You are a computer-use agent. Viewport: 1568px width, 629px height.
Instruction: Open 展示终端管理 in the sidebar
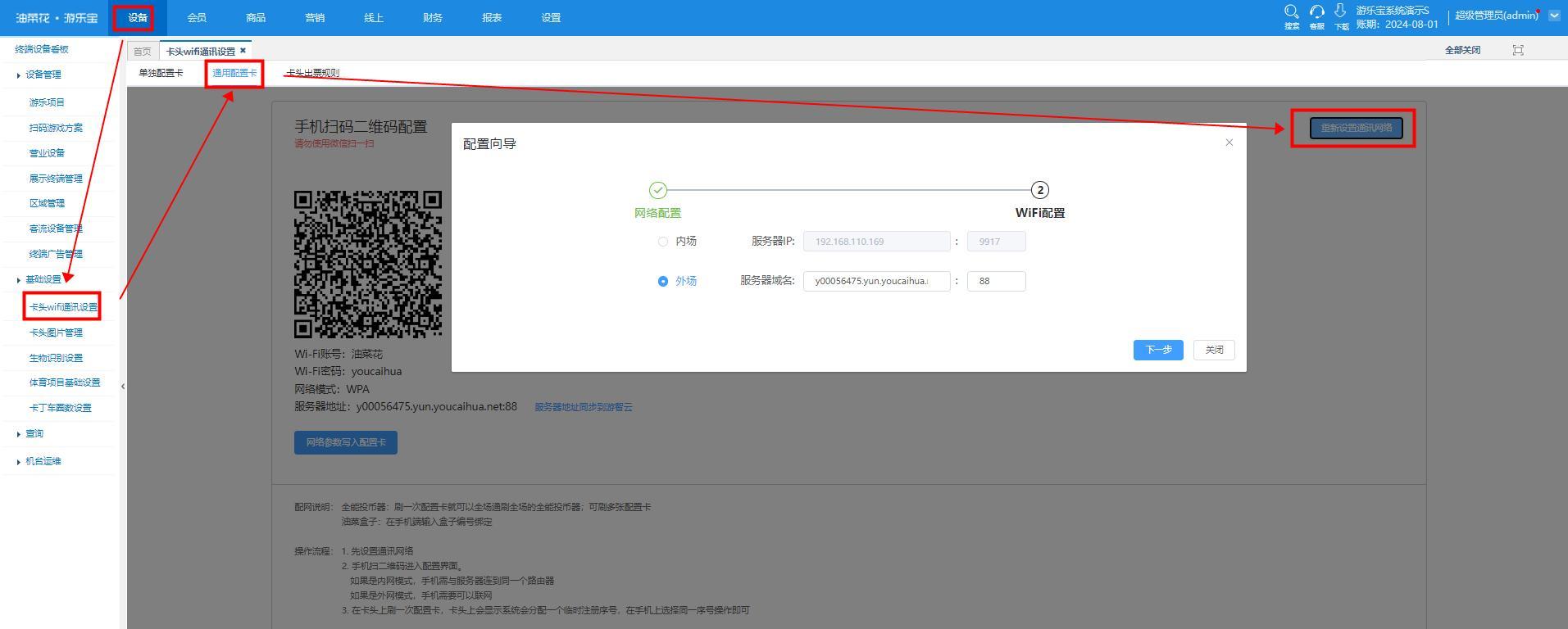[56, 179]
